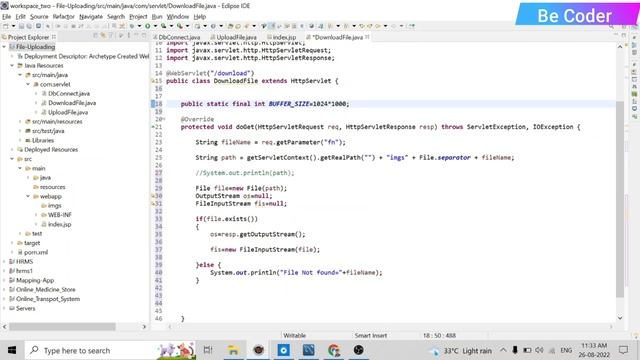Select DbConnect.java in Project Explorer
This screenshot has height=360, width=640.
pos(69,93)
